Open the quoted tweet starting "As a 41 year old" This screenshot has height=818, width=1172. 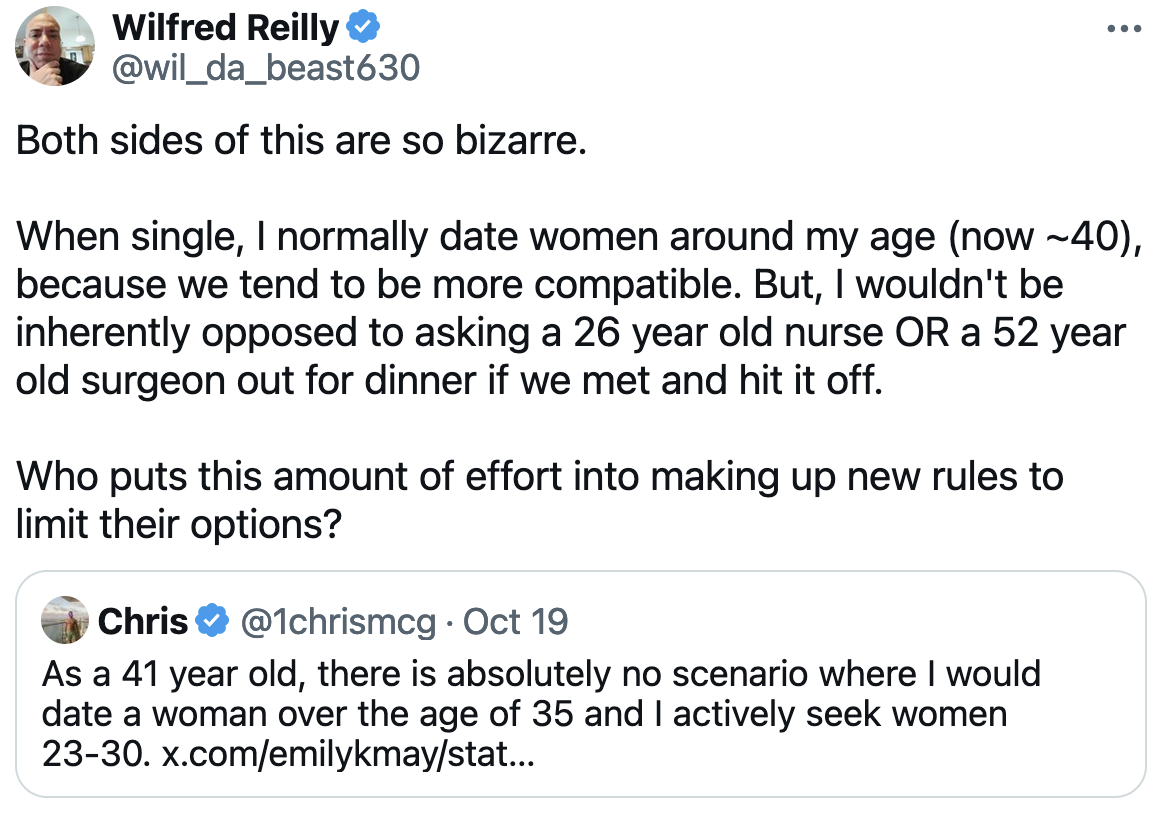pos(540,695)
